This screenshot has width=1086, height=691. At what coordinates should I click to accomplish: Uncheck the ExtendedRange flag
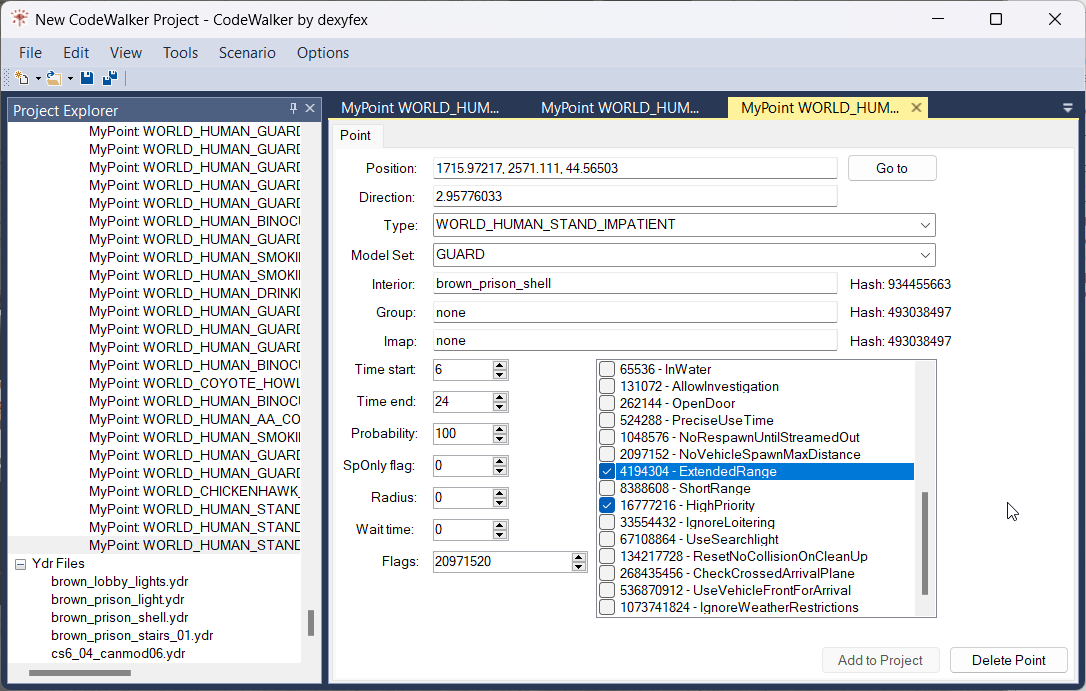(607, 472)
